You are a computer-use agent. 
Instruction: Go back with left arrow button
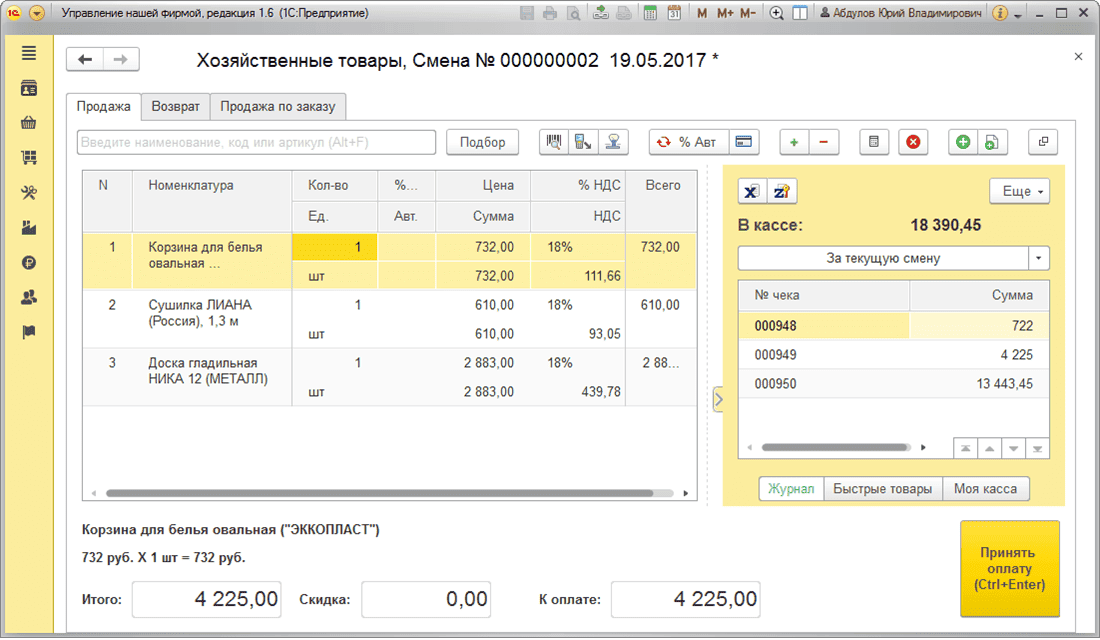click(x=85, y=60)
